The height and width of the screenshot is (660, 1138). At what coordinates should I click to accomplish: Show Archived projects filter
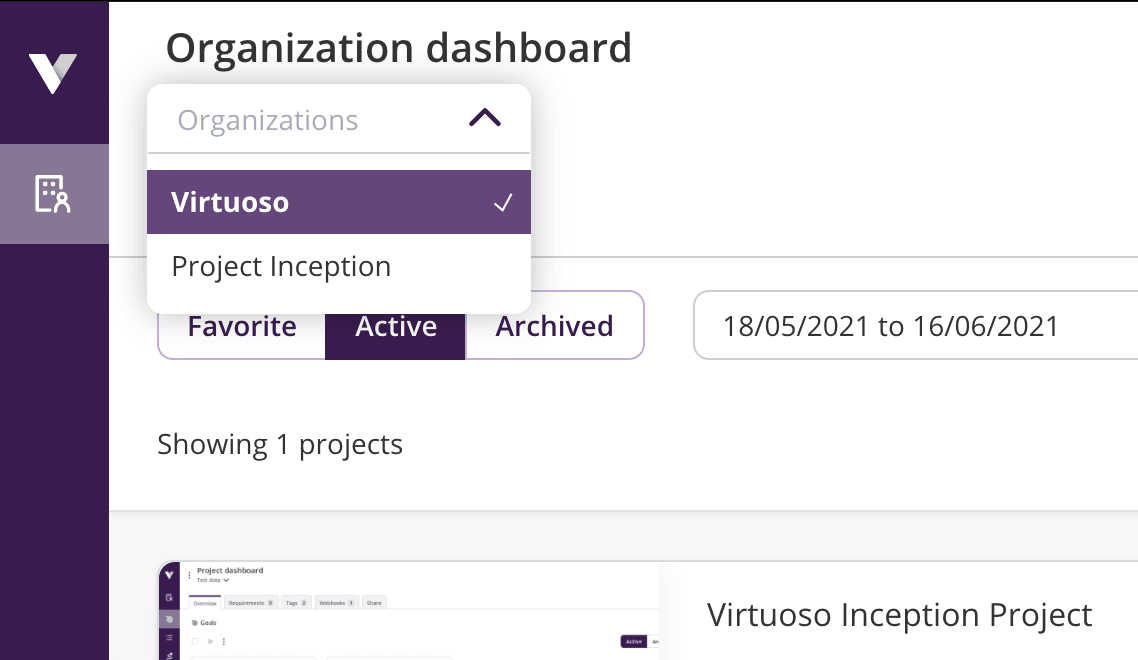(555, 326)
